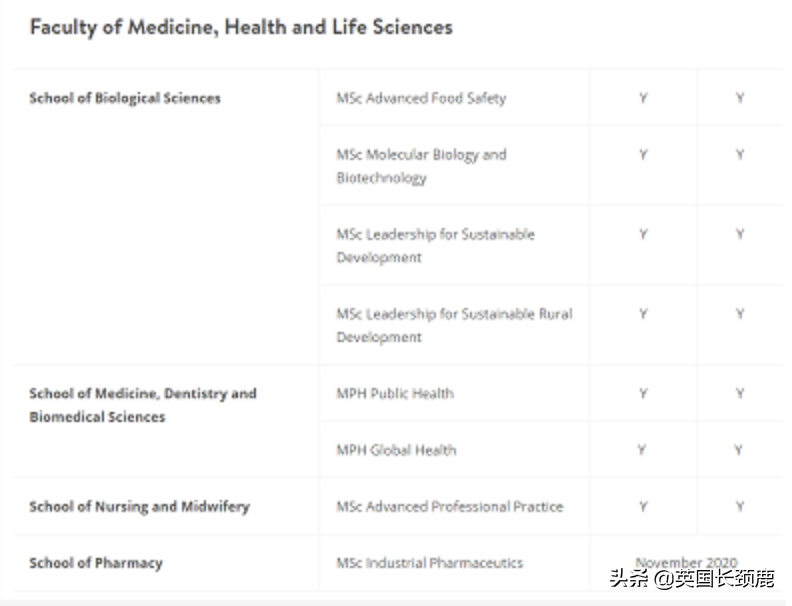Open MSc Advanced Professional Practice
Screen dimensions: 792x606
coord(450,506)
